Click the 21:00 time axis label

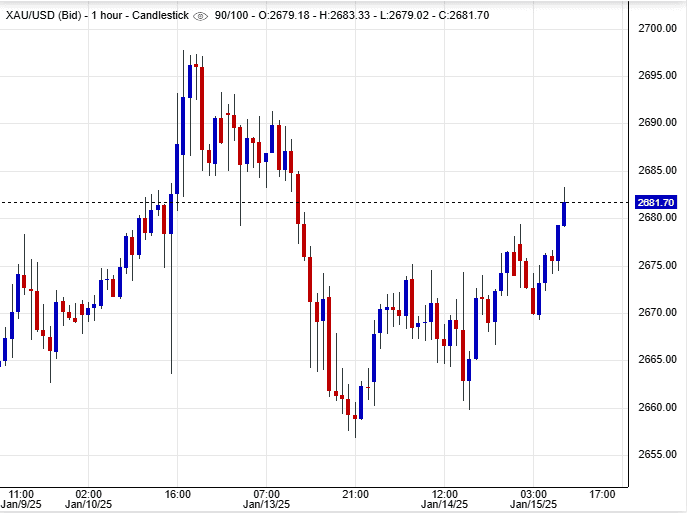356,494
